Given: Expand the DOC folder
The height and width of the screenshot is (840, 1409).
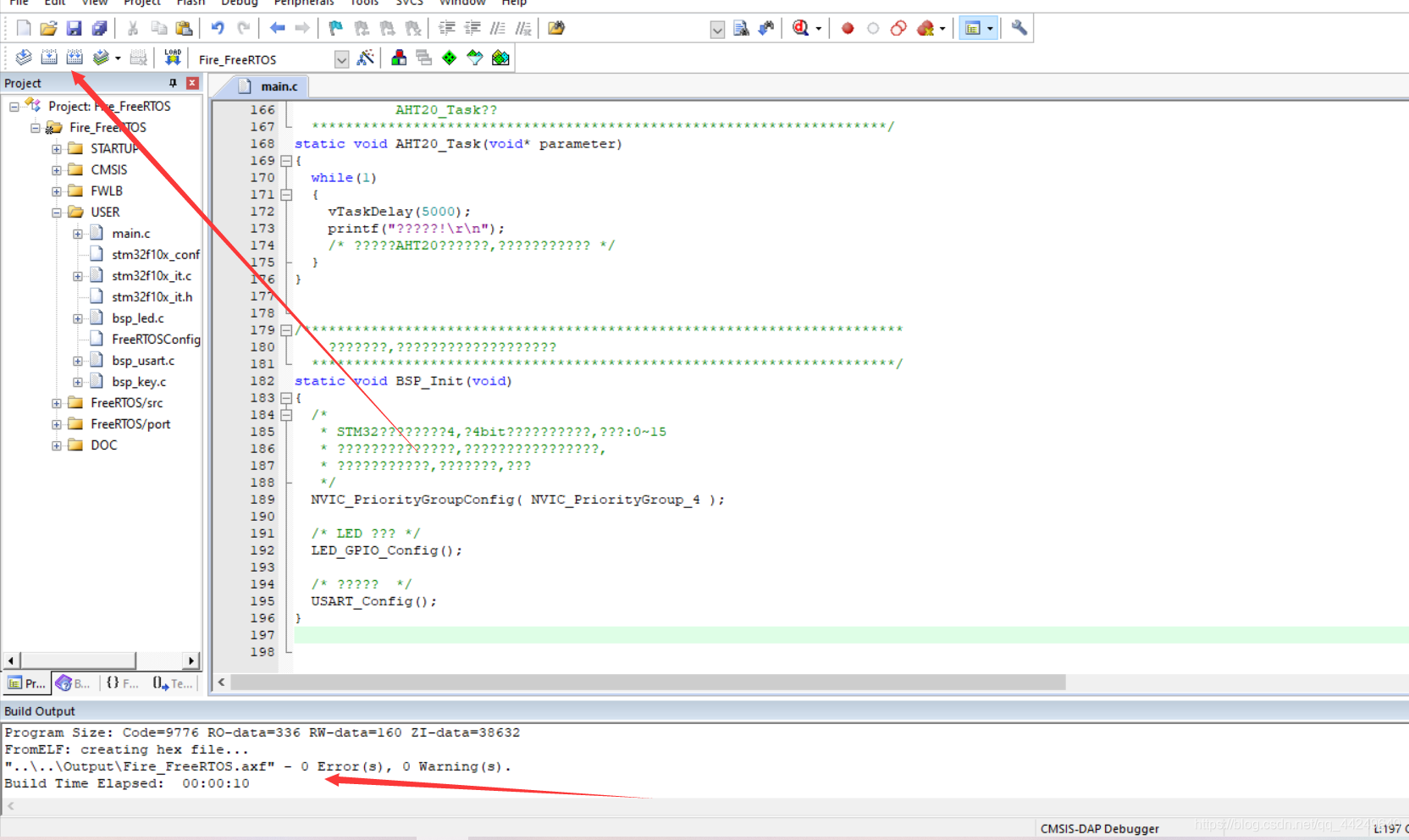Looking at the screenshot, I should (x=57, y=445).
